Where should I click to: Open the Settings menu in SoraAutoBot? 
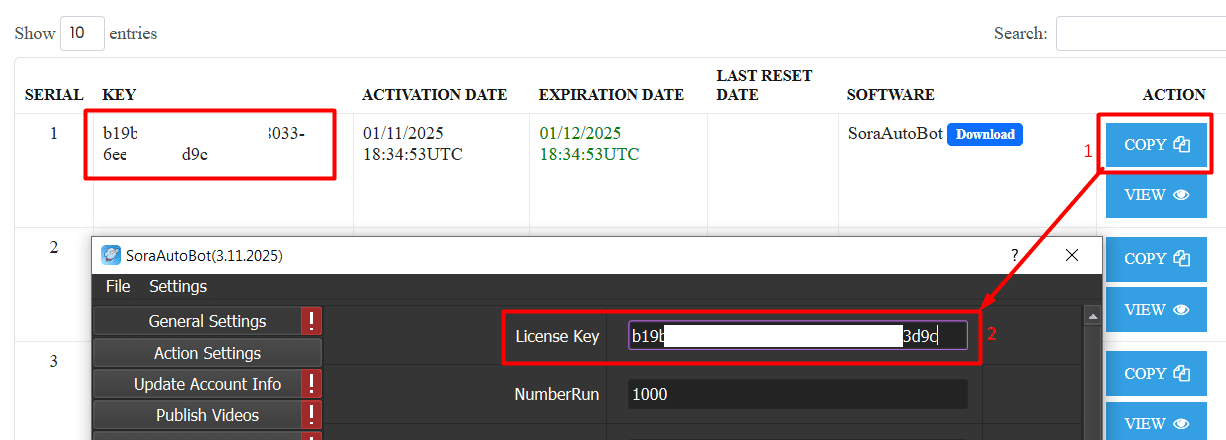pos(178,286)
